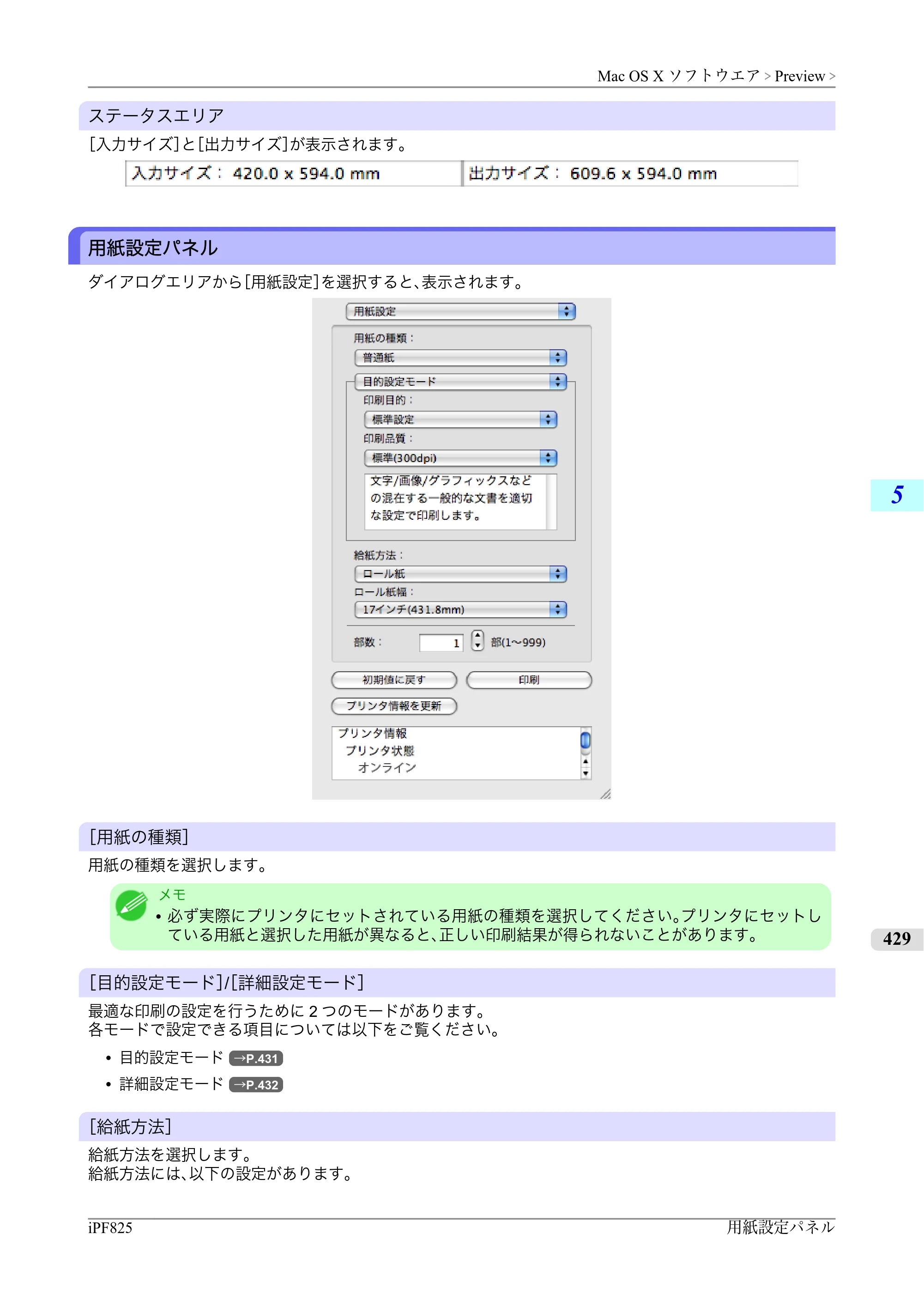Click the 印刷 button

pyautogui.click(x=529, y=680)
